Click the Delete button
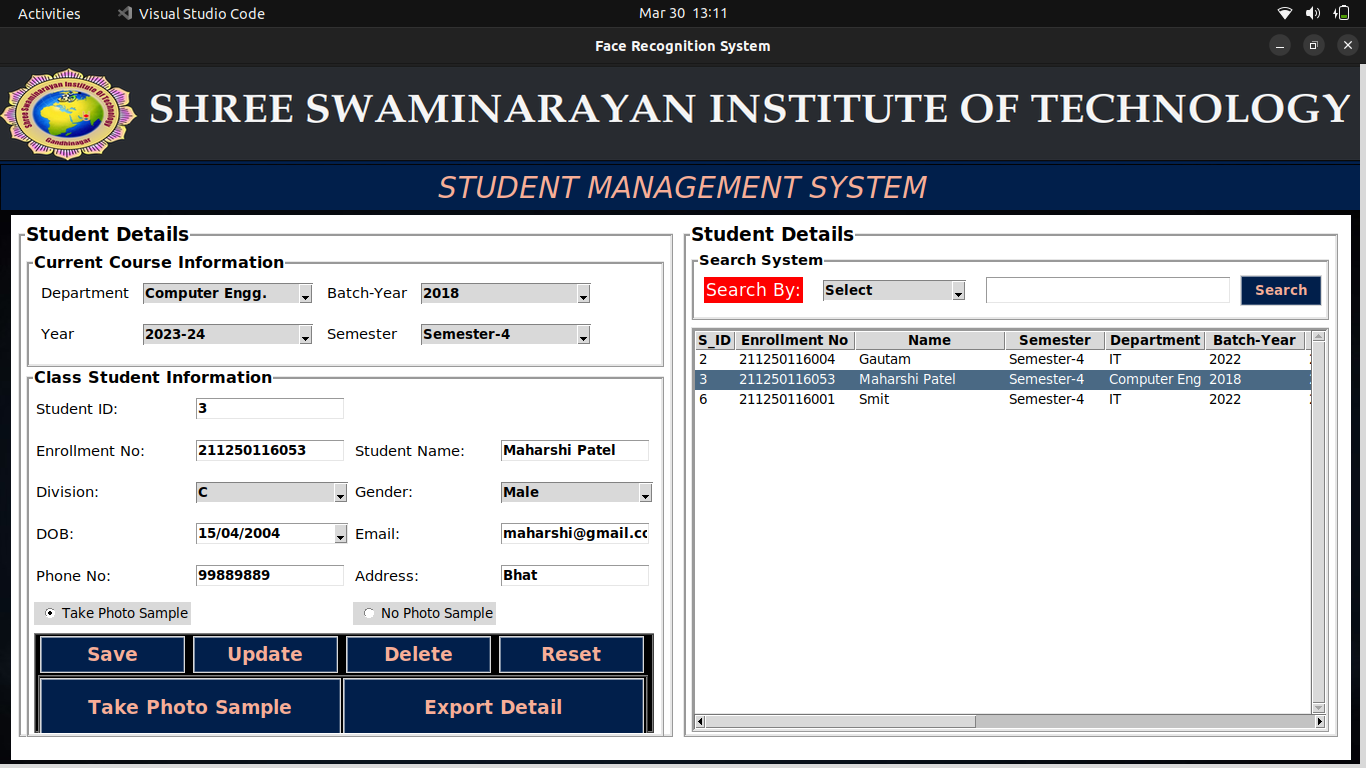Image resolution: width=1366 pixels, height=768 pixels. pos(418,654)
